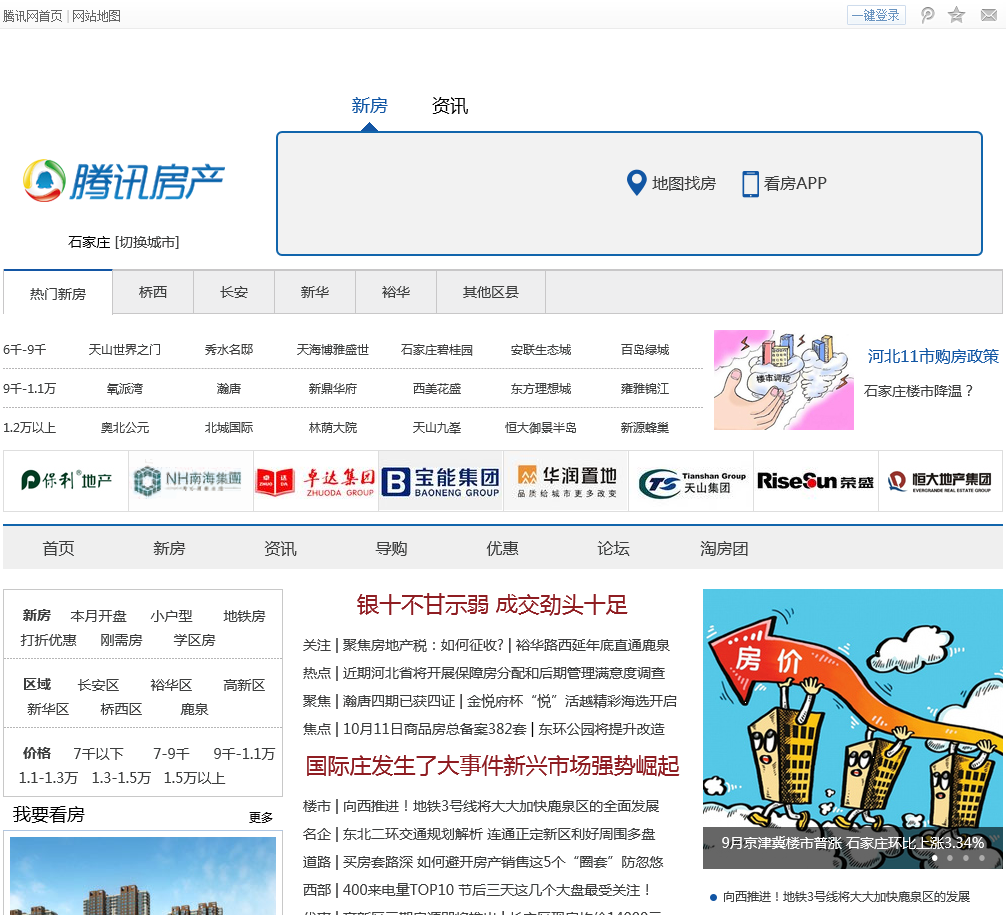Select the 裕华 district tab
Screen dimensions: 1006x915
tap(395, 292)
